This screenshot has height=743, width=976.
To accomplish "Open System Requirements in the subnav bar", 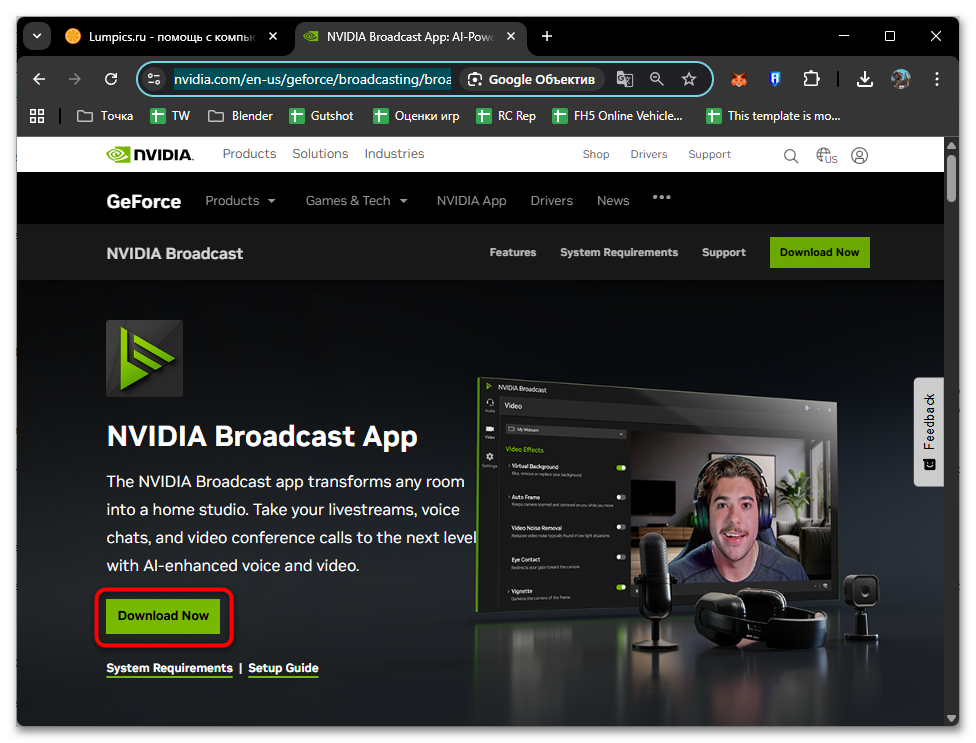I will click(x=619, y=252).
